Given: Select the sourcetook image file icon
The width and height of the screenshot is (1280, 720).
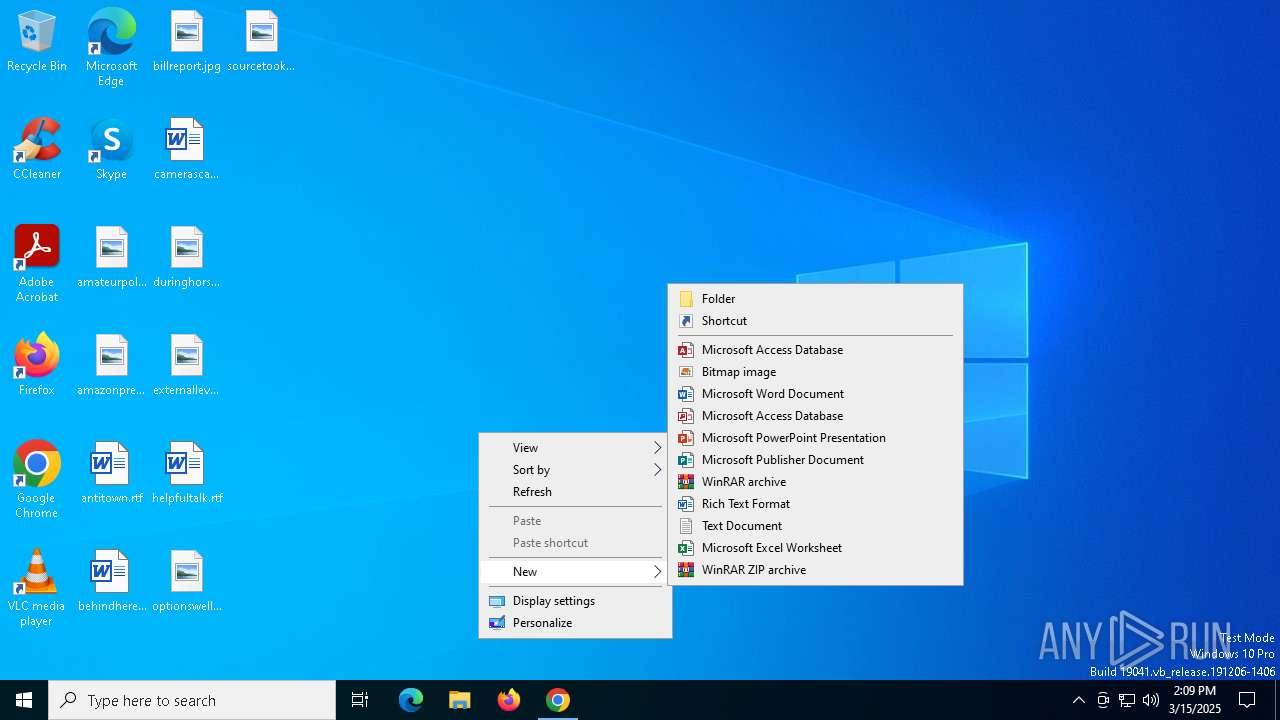Looking at the screenshot, I should click(x=261, y=42).
